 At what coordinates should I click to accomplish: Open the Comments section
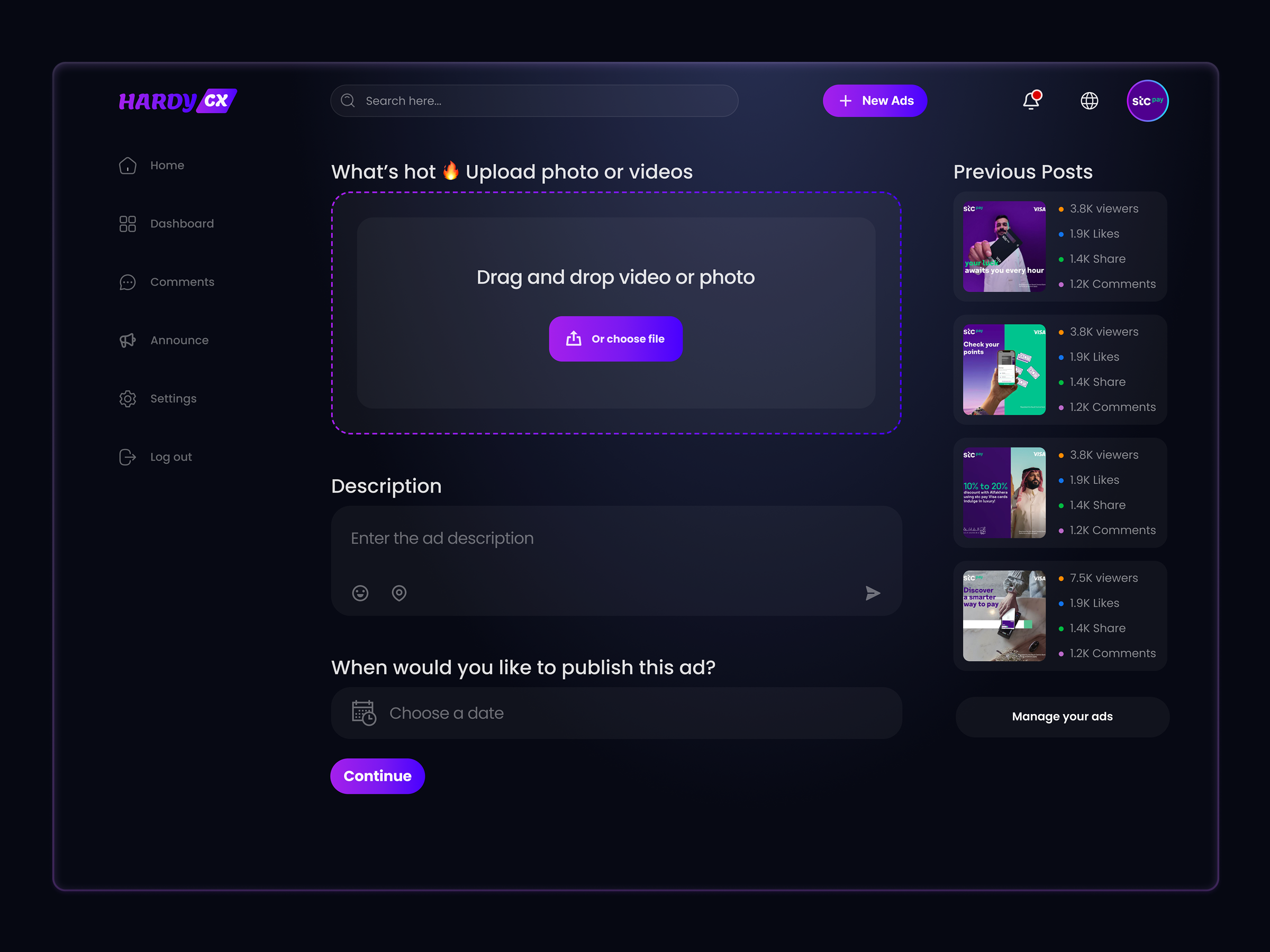[182, 282]
